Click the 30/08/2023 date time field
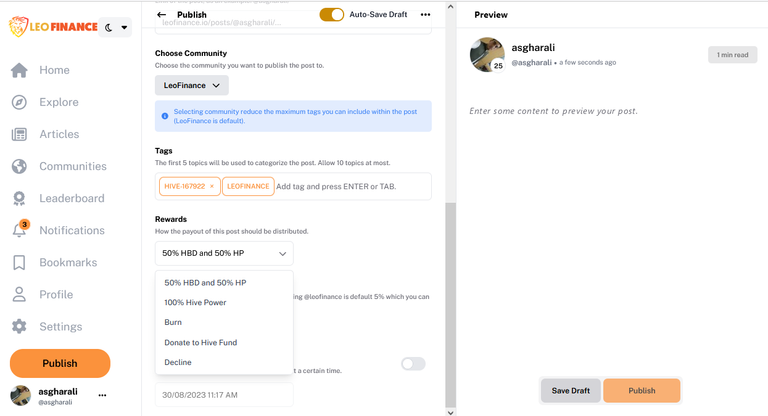This screenshot has width=768, height=416. pos(224,395)
